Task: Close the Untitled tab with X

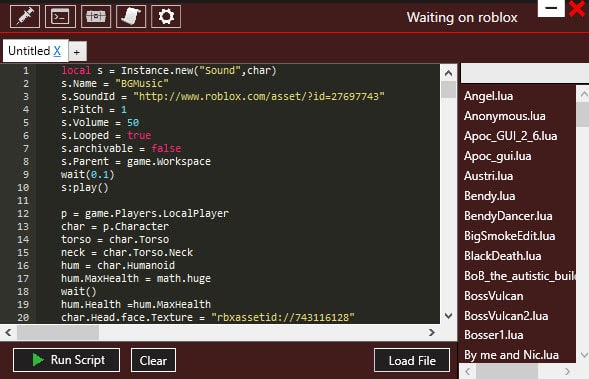Action: tap(57, 51)
